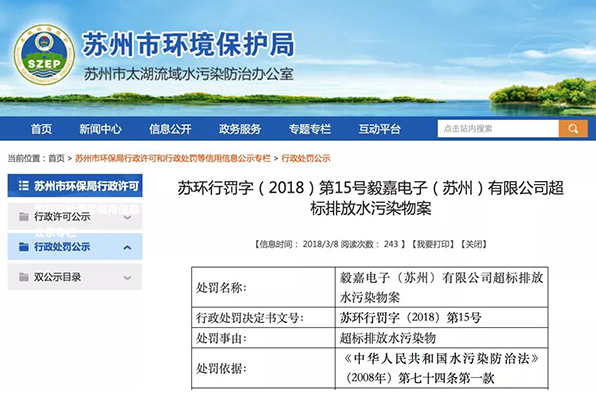Open the 新闻中心 navigation item

coord(100,129)
